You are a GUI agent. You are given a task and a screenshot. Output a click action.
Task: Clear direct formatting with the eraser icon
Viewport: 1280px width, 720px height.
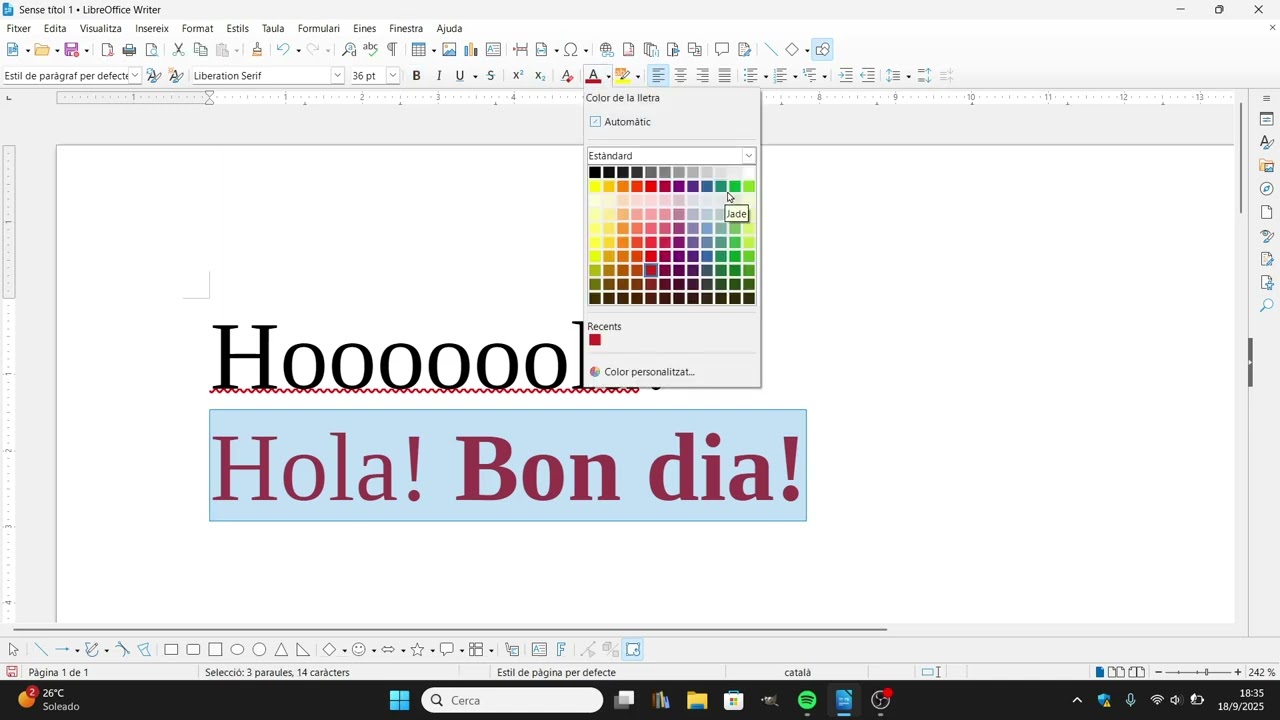coord(567,76)
